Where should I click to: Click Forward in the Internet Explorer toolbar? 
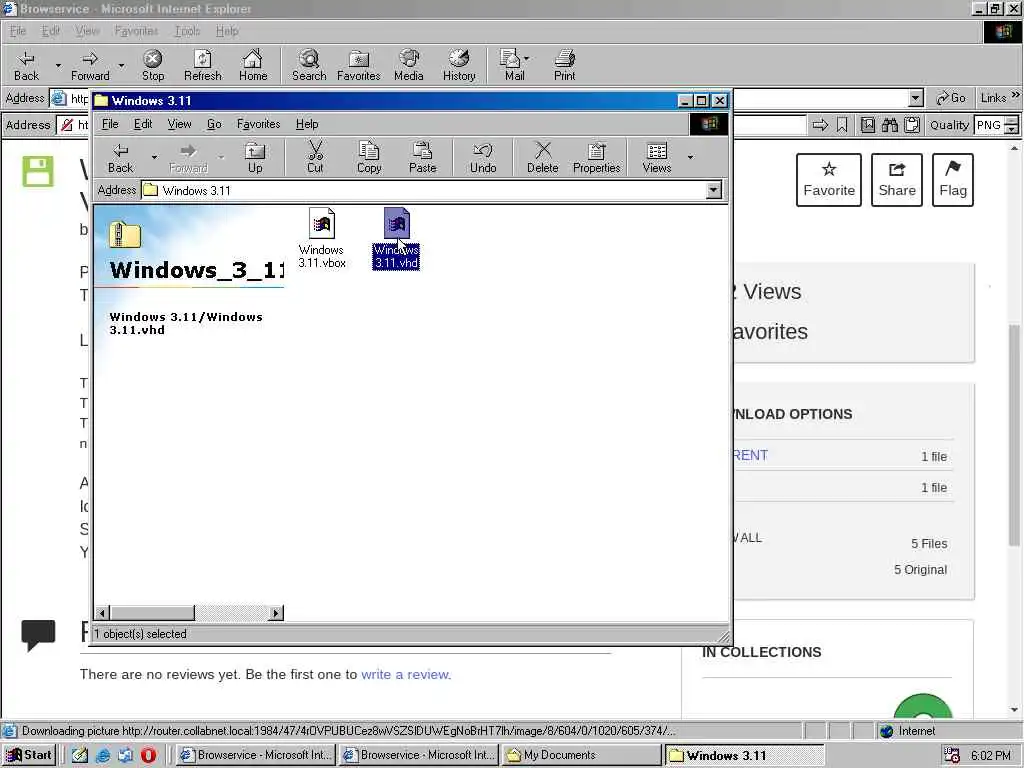pos(90,66)
